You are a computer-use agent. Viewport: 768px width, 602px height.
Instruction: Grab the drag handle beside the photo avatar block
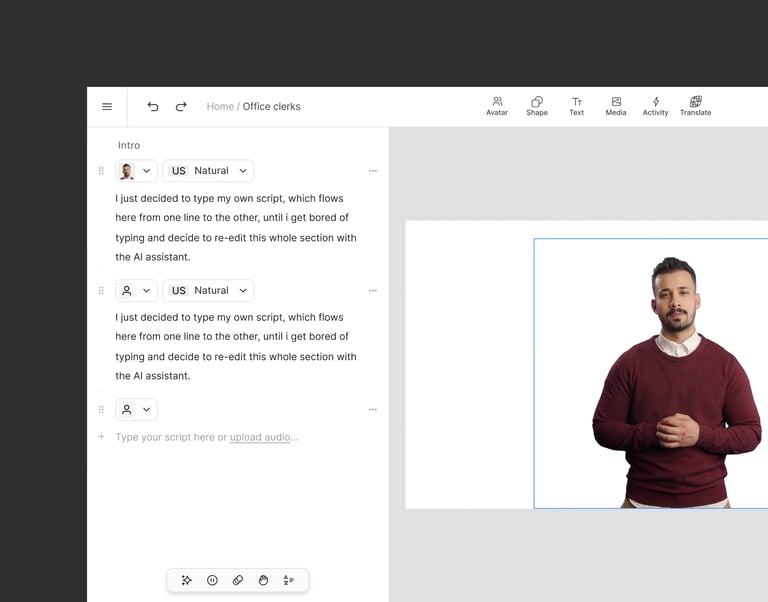101,171
